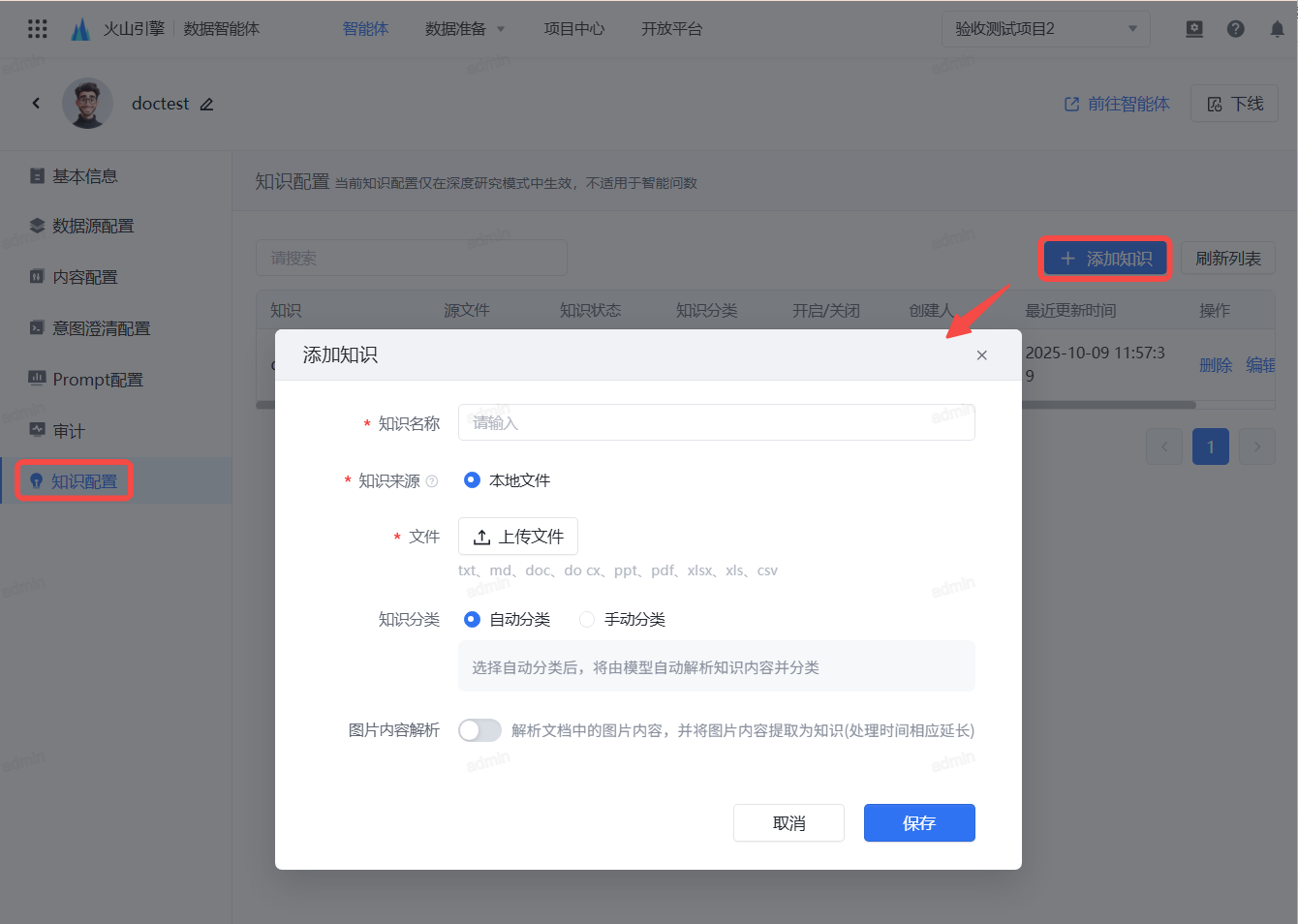Open the 项目中心 tab
The height and width of the screenshot is (924, 1298).
(x=574, y=29)
